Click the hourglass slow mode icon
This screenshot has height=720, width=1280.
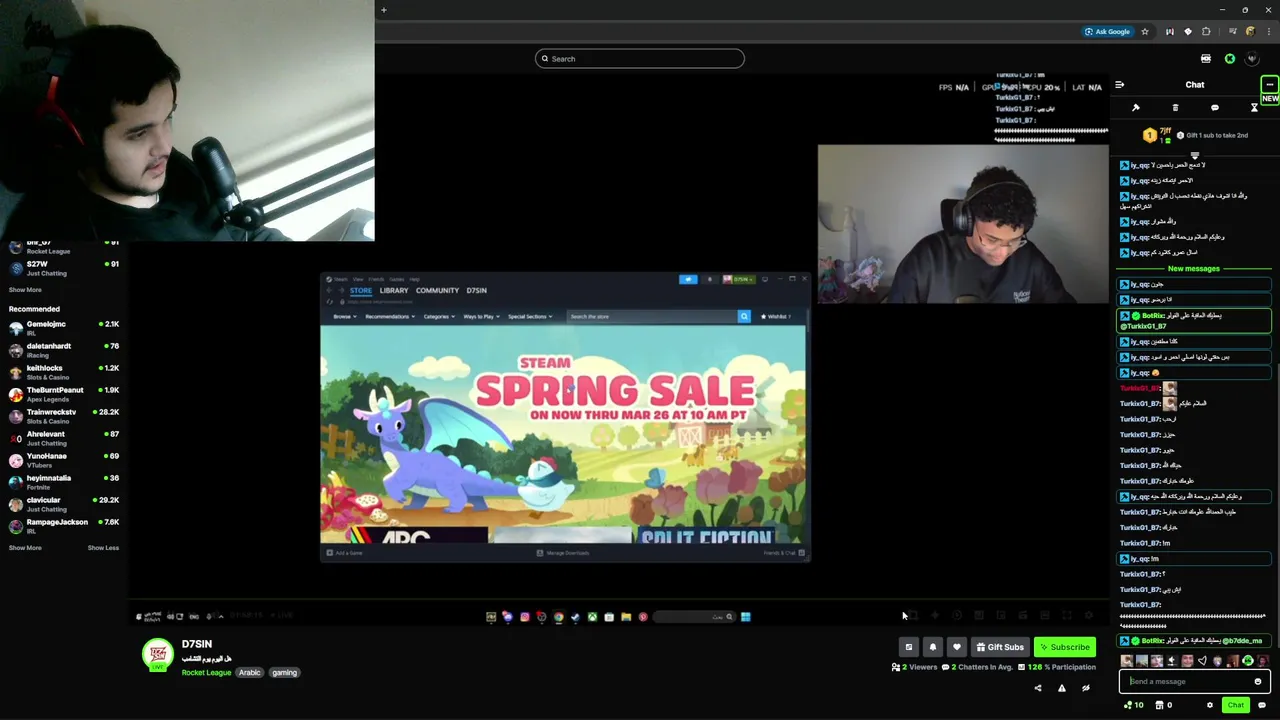pyautogui.click(x=1254, y=108)
